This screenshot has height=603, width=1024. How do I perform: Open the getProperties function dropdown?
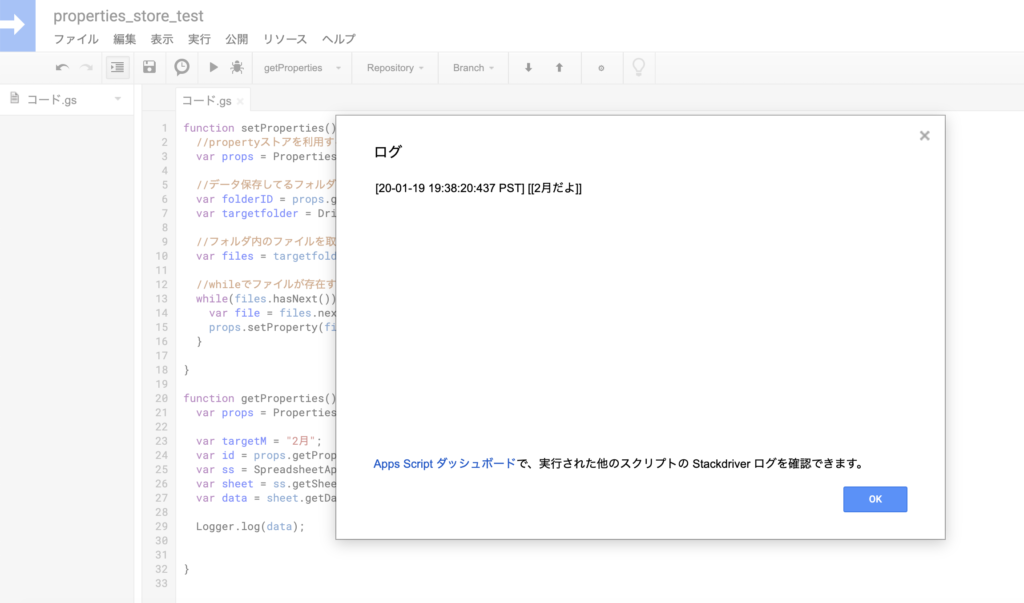click(302, 68)
